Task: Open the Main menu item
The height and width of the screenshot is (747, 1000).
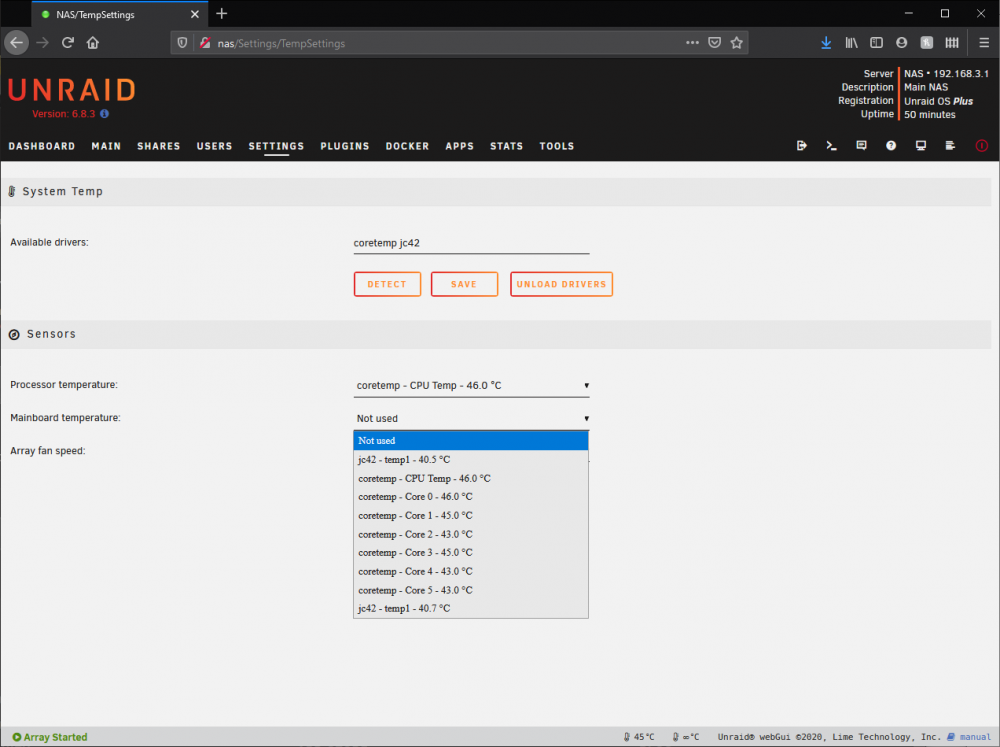Action: tap(106, 146)
